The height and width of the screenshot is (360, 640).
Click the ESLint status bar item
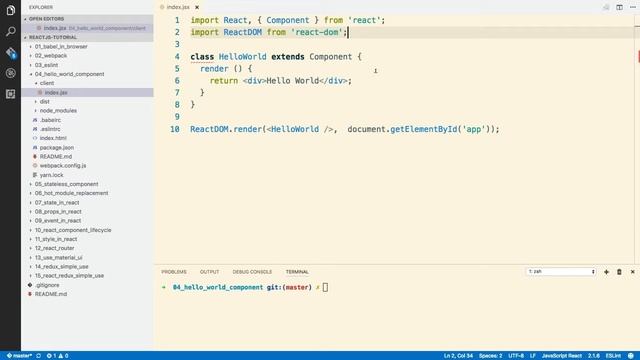613,356
